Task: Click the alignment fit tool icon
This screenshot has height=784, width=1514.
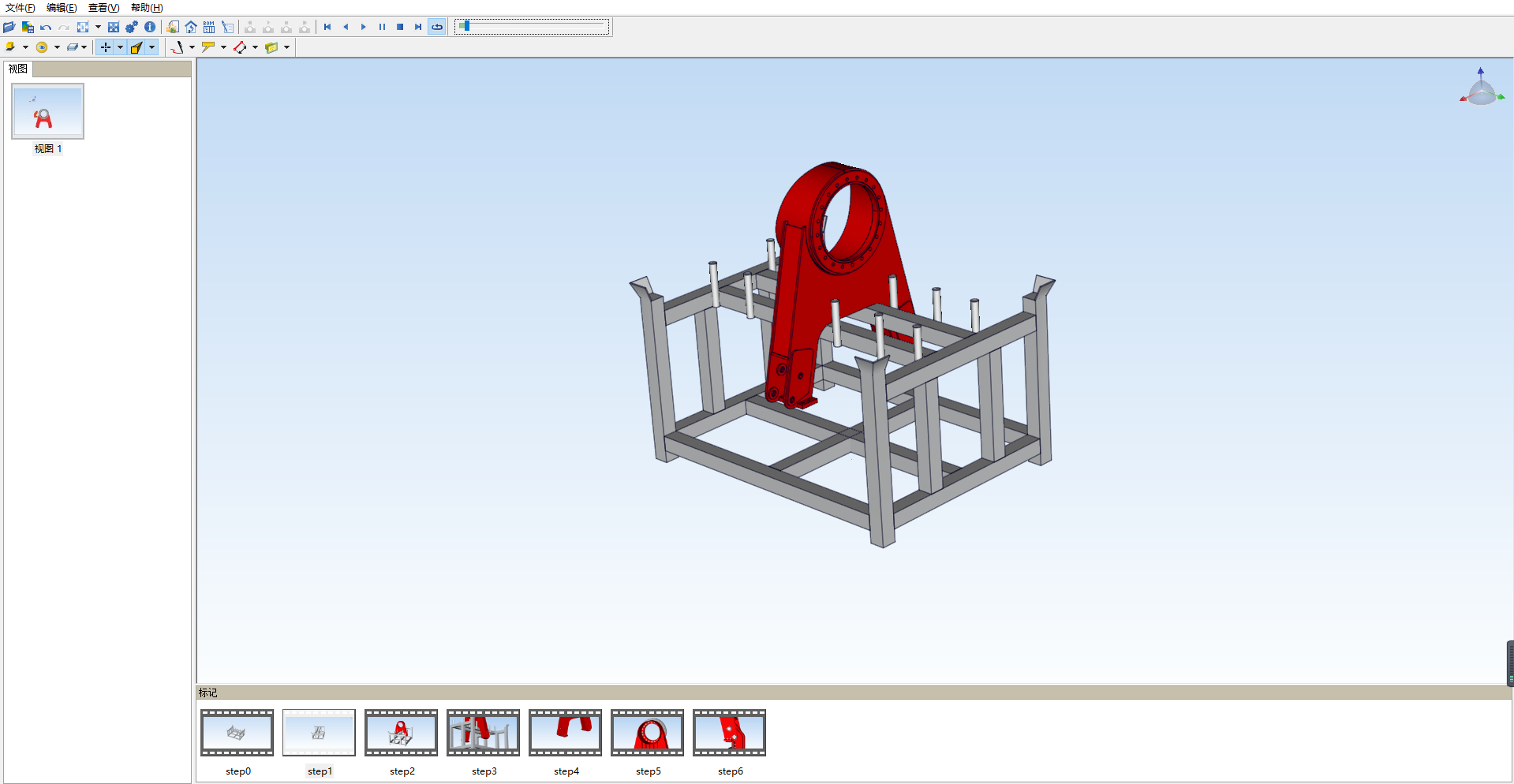Action: [83, 27]
